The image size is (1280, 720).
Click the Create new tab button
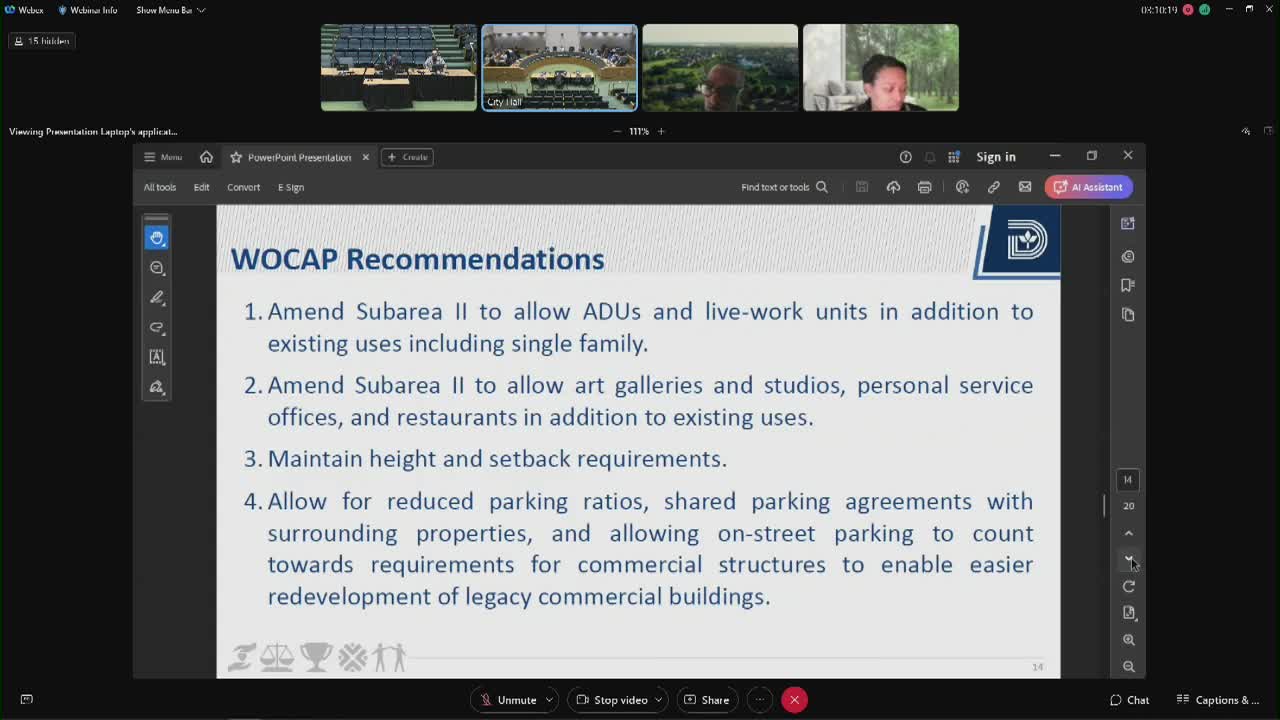pyautogui.click(x=407, y=157)
